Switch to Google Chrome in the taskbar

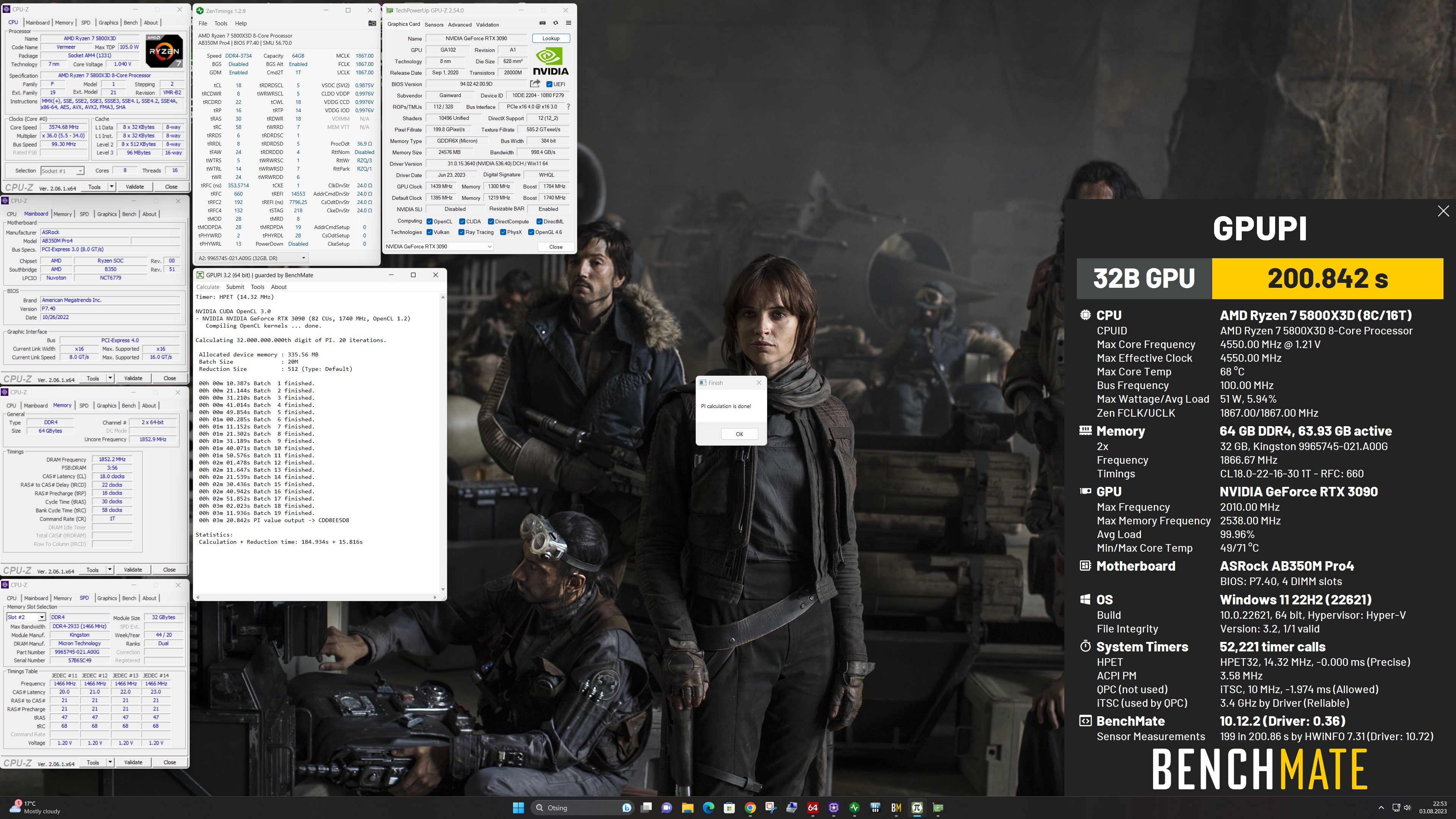750,807
